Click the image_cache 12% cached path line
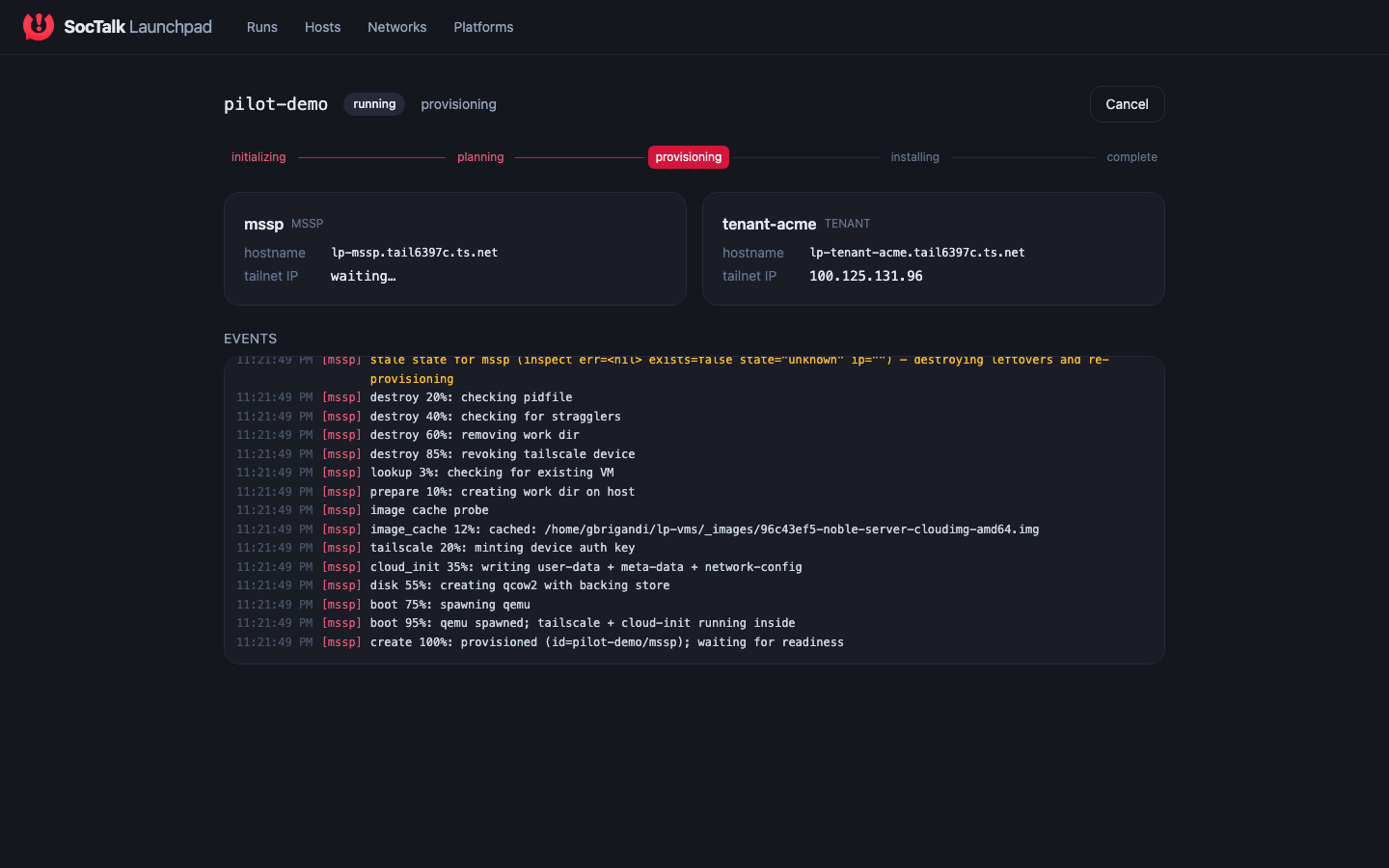Viewport: 1389px width, 868px height. (694, 529)
